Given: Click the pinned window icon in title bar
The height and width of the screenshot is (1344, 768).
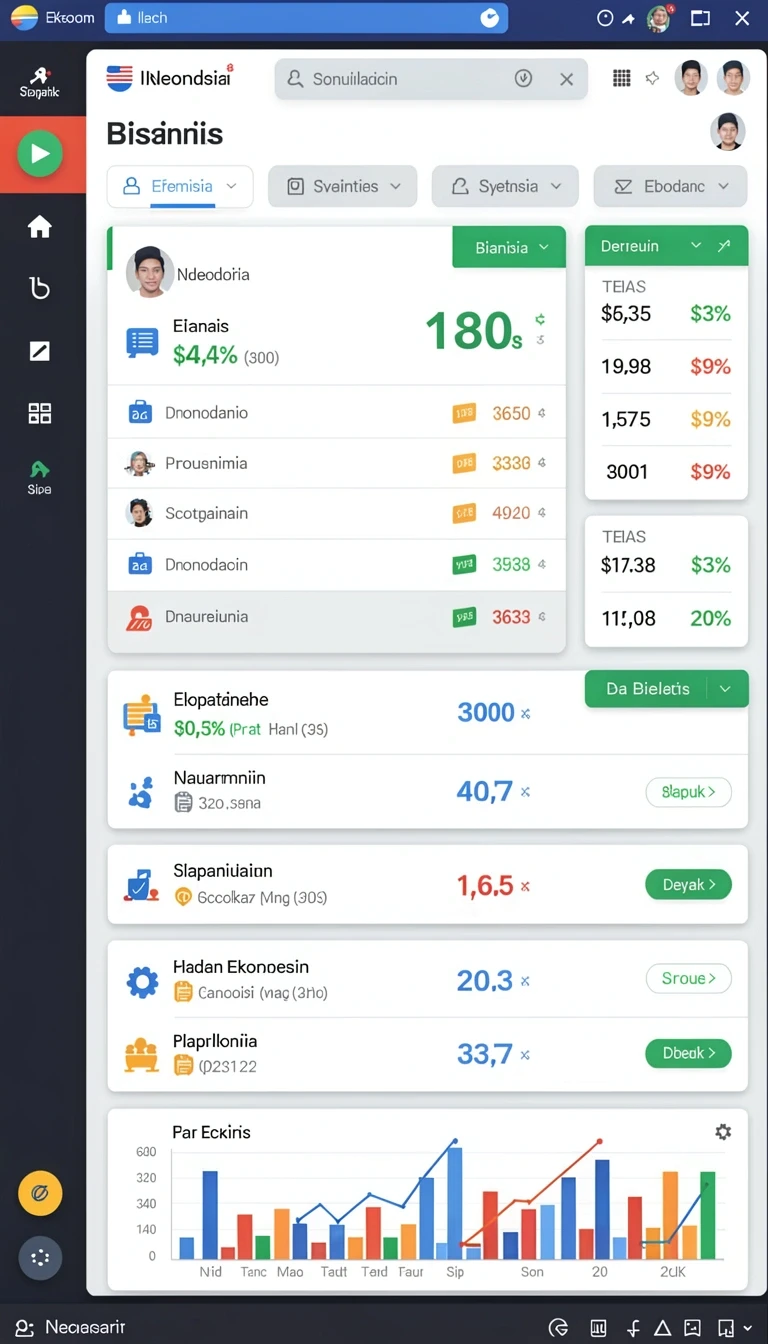Looking at the screenshot, I should [700, 18].
